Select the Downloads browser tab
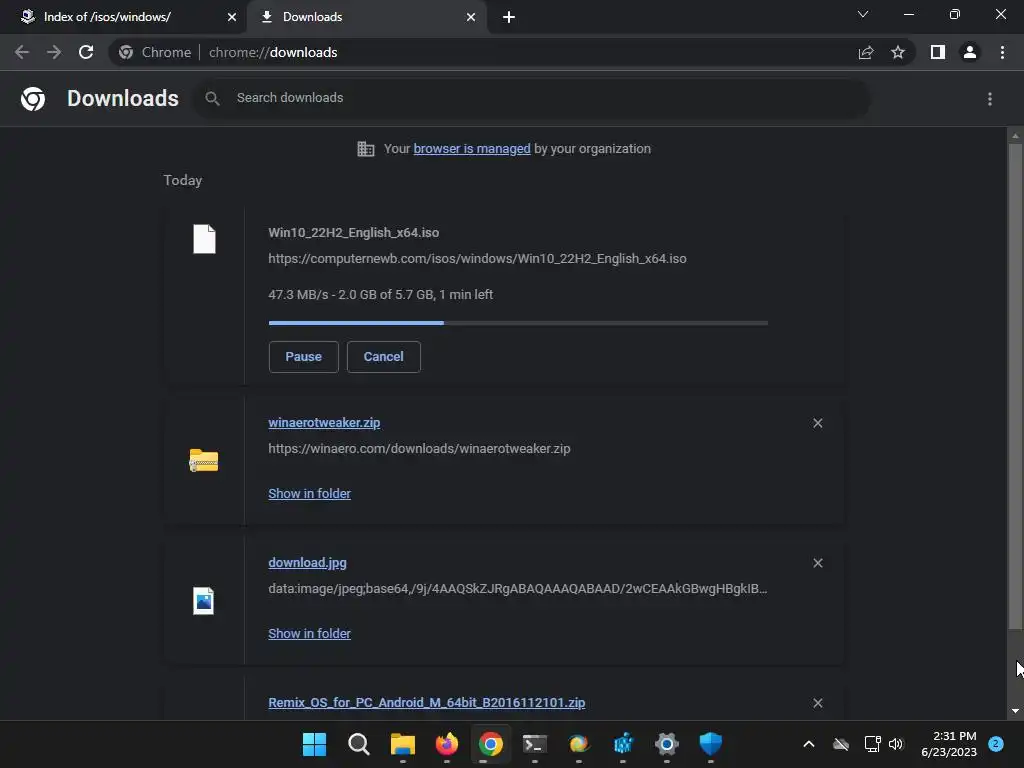 coord(366,17)
